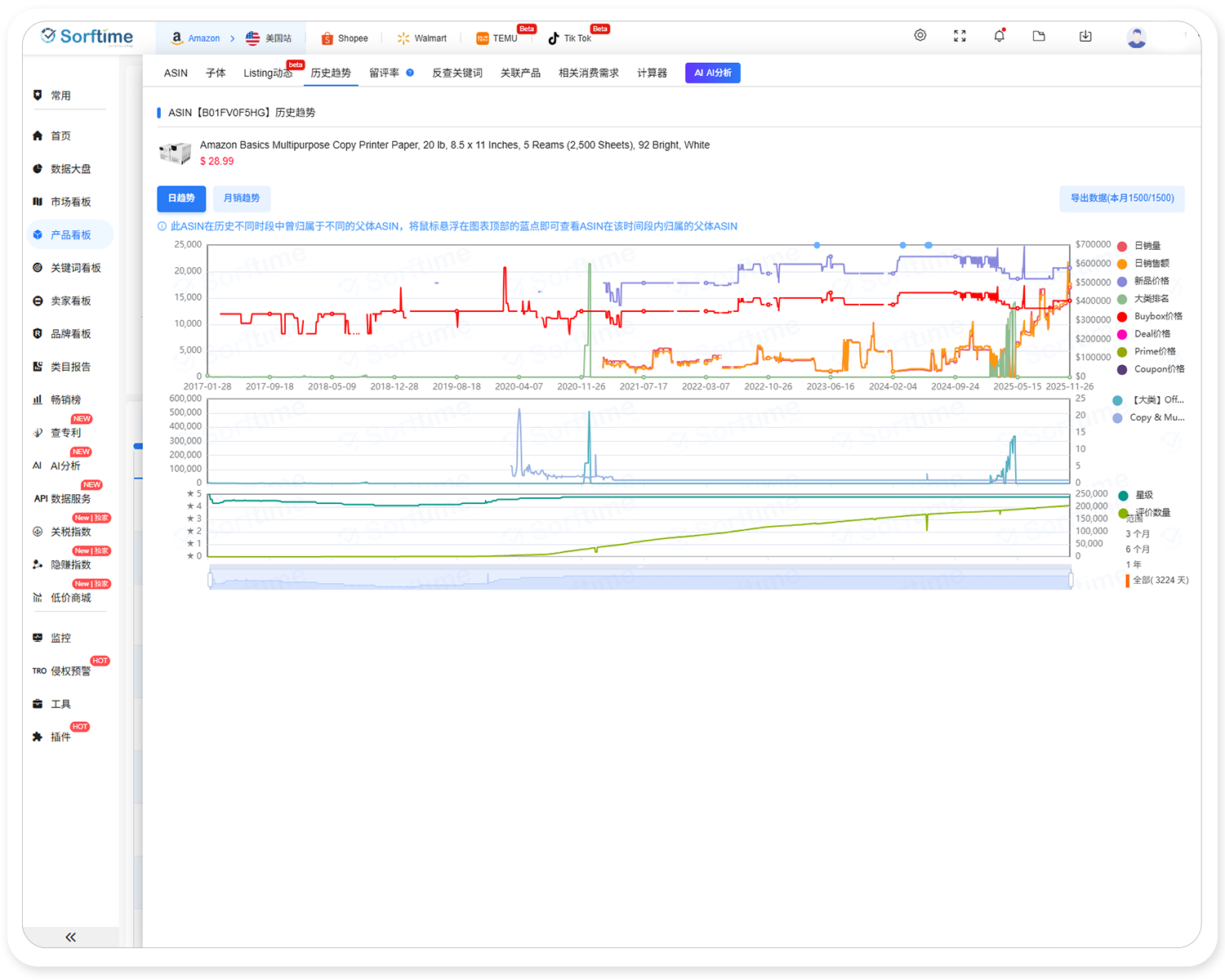Click the left handle of time range slider

211,580
